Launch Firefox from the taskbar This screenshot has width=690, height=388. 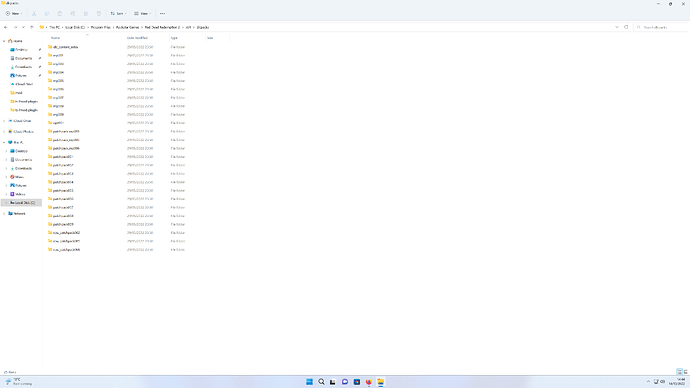(368, 382)
